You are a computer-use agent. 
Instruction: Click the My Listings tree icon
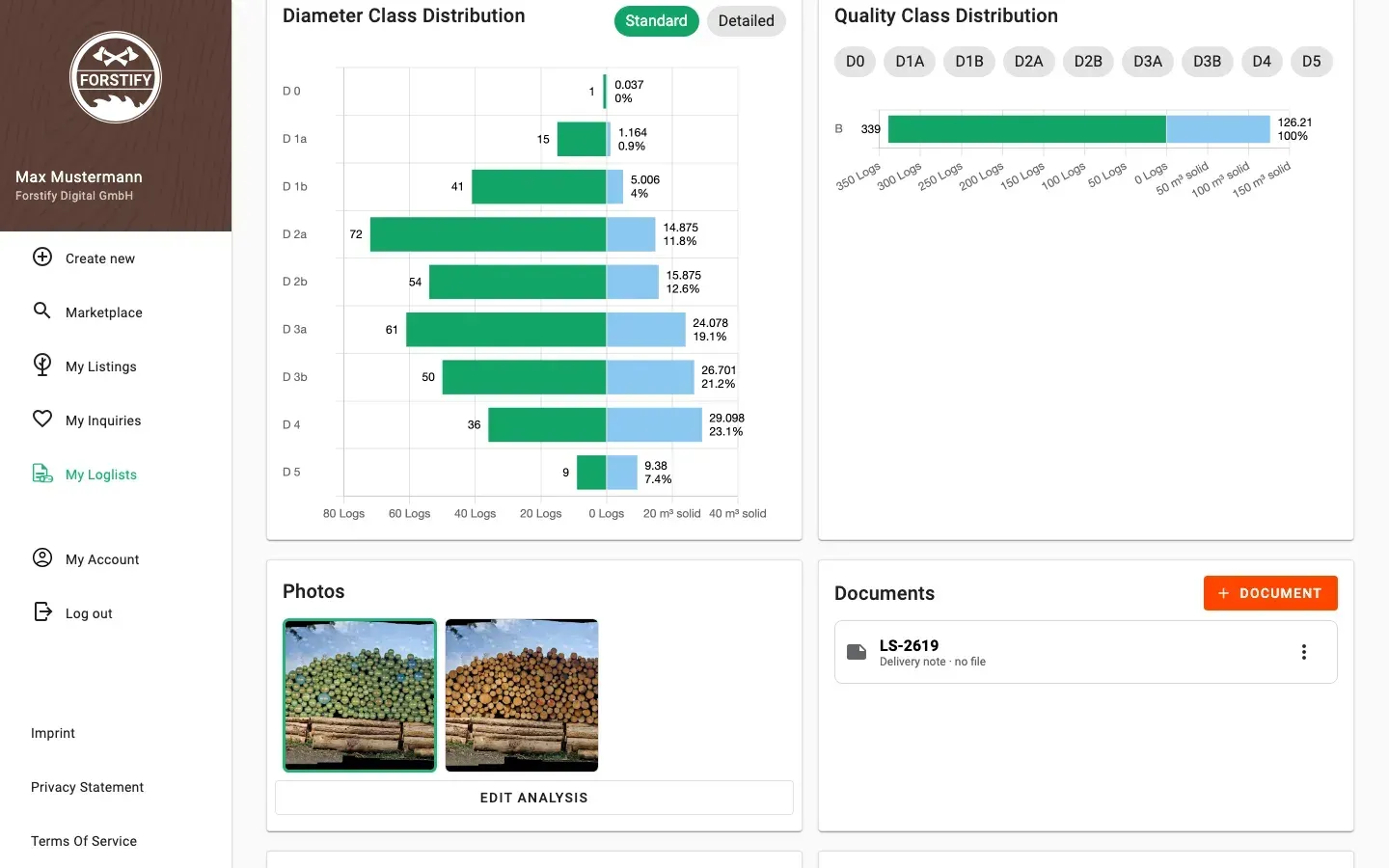click(42, 365)
